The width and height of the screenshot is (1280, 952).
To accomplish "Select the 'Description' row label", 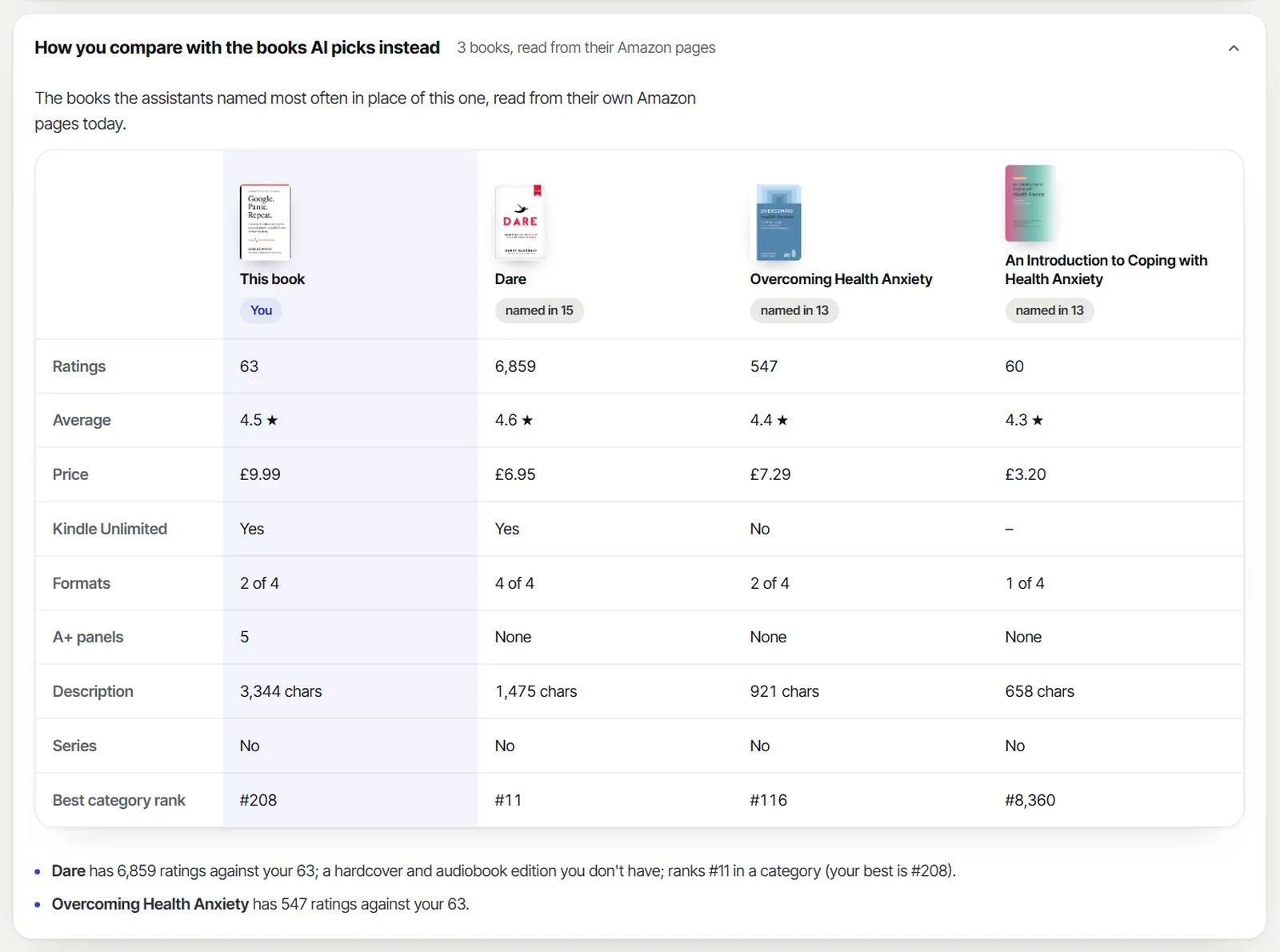I will coord(93,691).
